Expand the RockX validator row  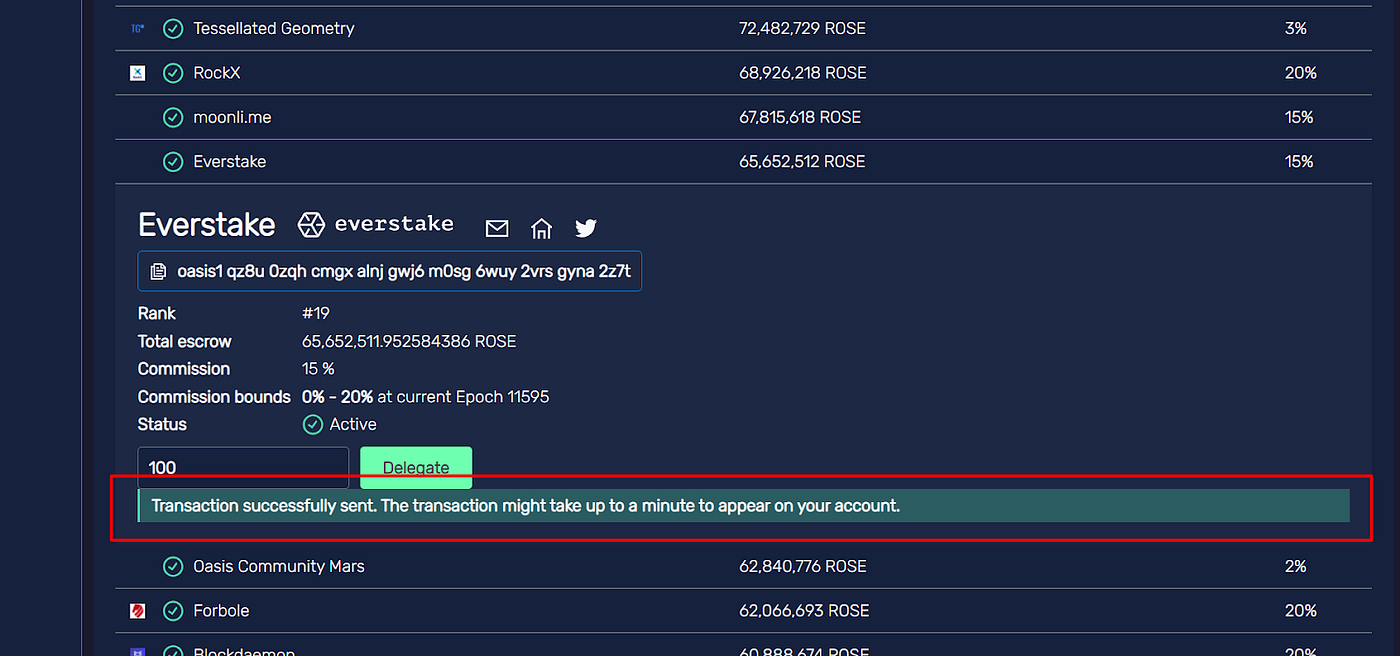pos(743,73)
